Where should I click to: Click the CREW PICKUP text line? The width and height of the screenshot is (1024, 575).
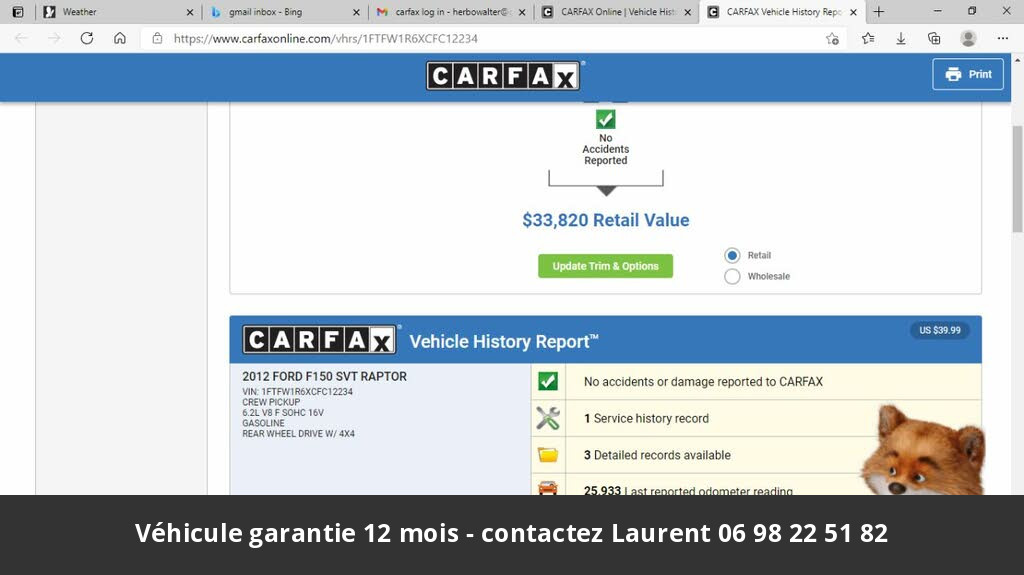tap(271, 402)
